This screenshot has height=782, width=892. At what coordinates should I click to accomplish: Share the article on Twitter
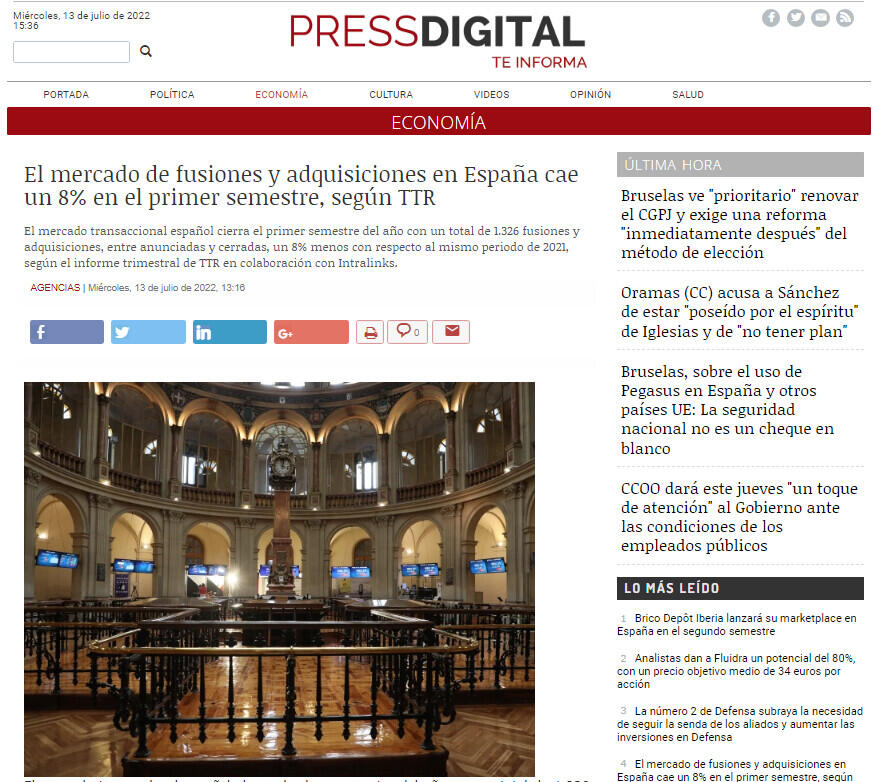[x=148, y=332]
